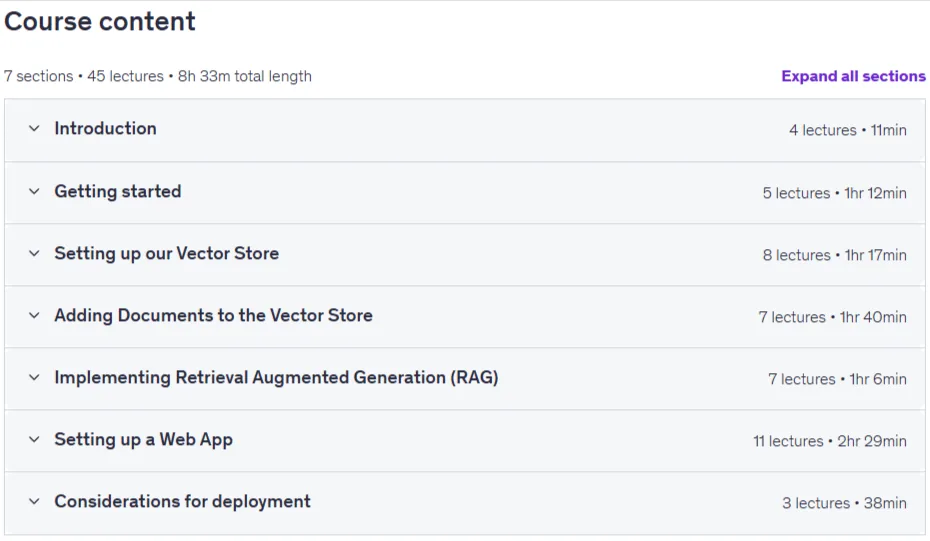Click the chevron beside Introduction

click(34, 128)
